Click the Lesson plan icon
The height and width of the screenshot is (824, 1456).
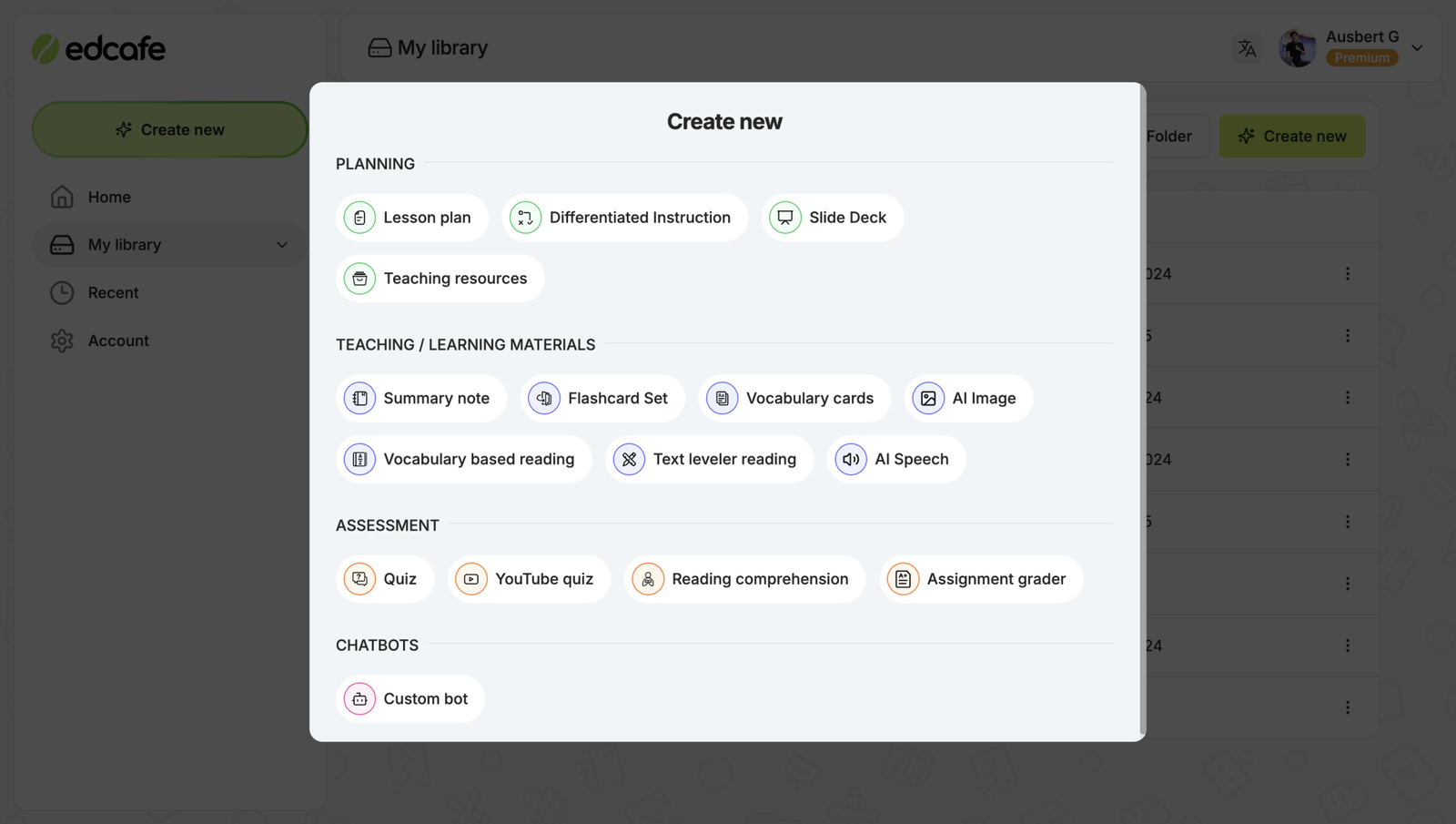[359, 218]
